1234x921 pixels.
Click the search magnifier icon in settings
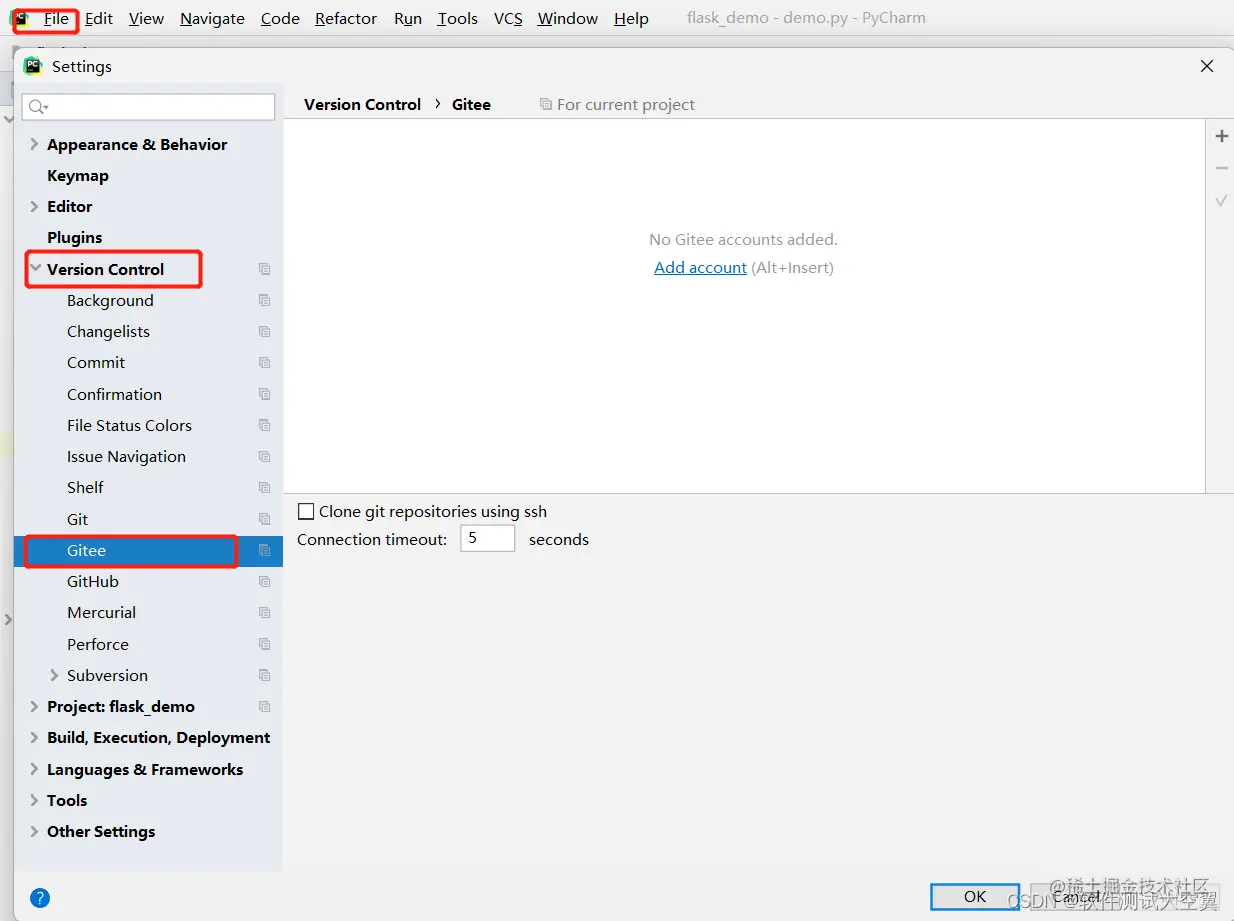tap(38, 107)
